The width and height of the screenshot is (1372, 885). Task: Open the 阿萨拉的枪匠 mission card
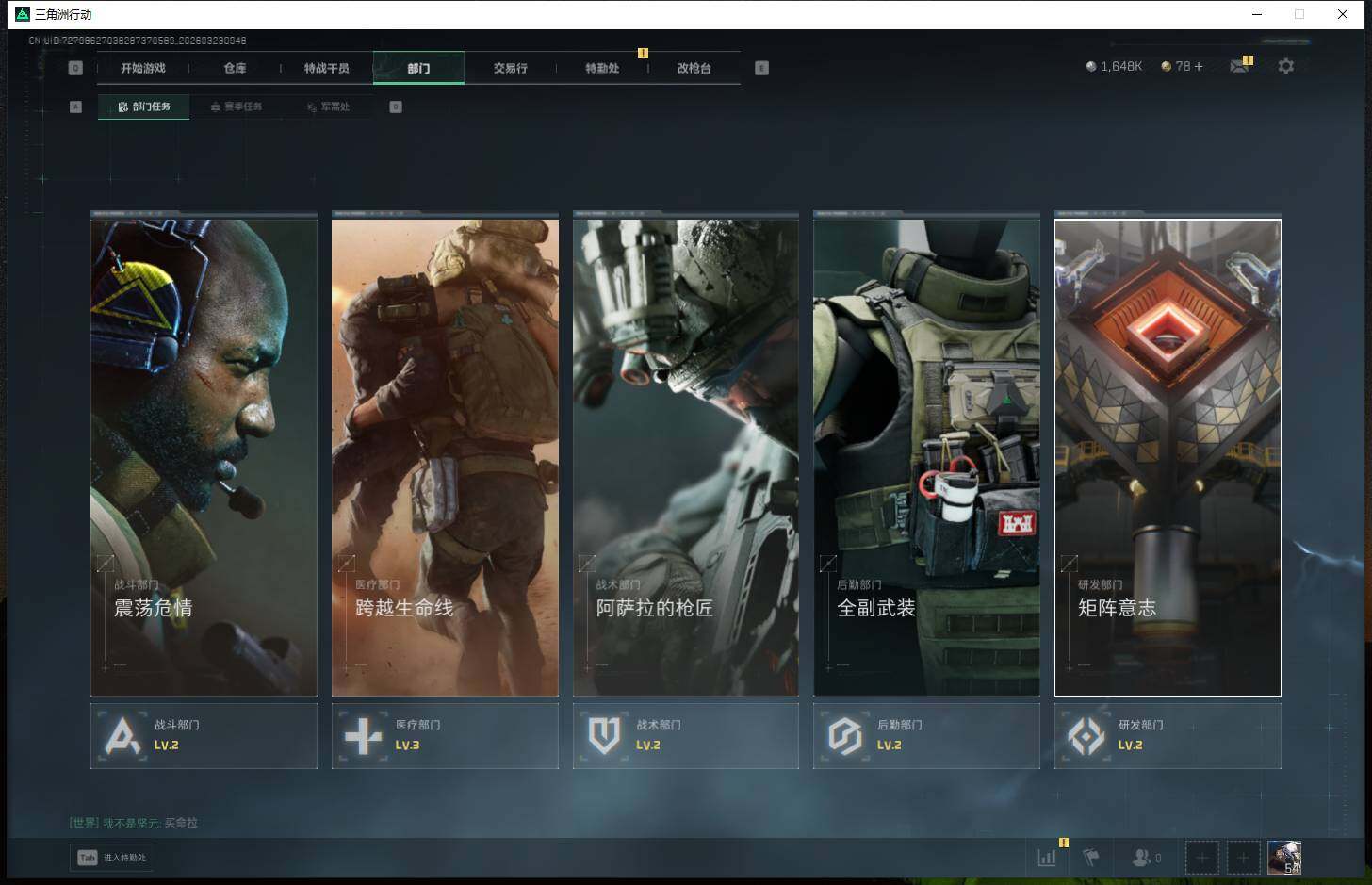(x=686, y=457)
